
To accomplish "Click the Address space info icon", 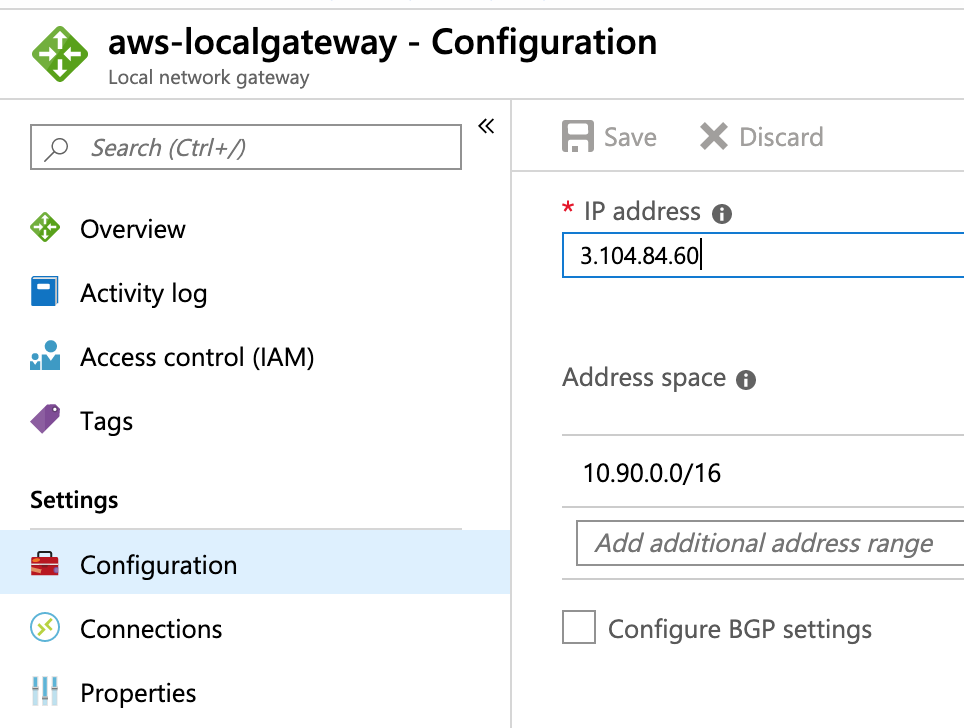I will coord(746,379).
